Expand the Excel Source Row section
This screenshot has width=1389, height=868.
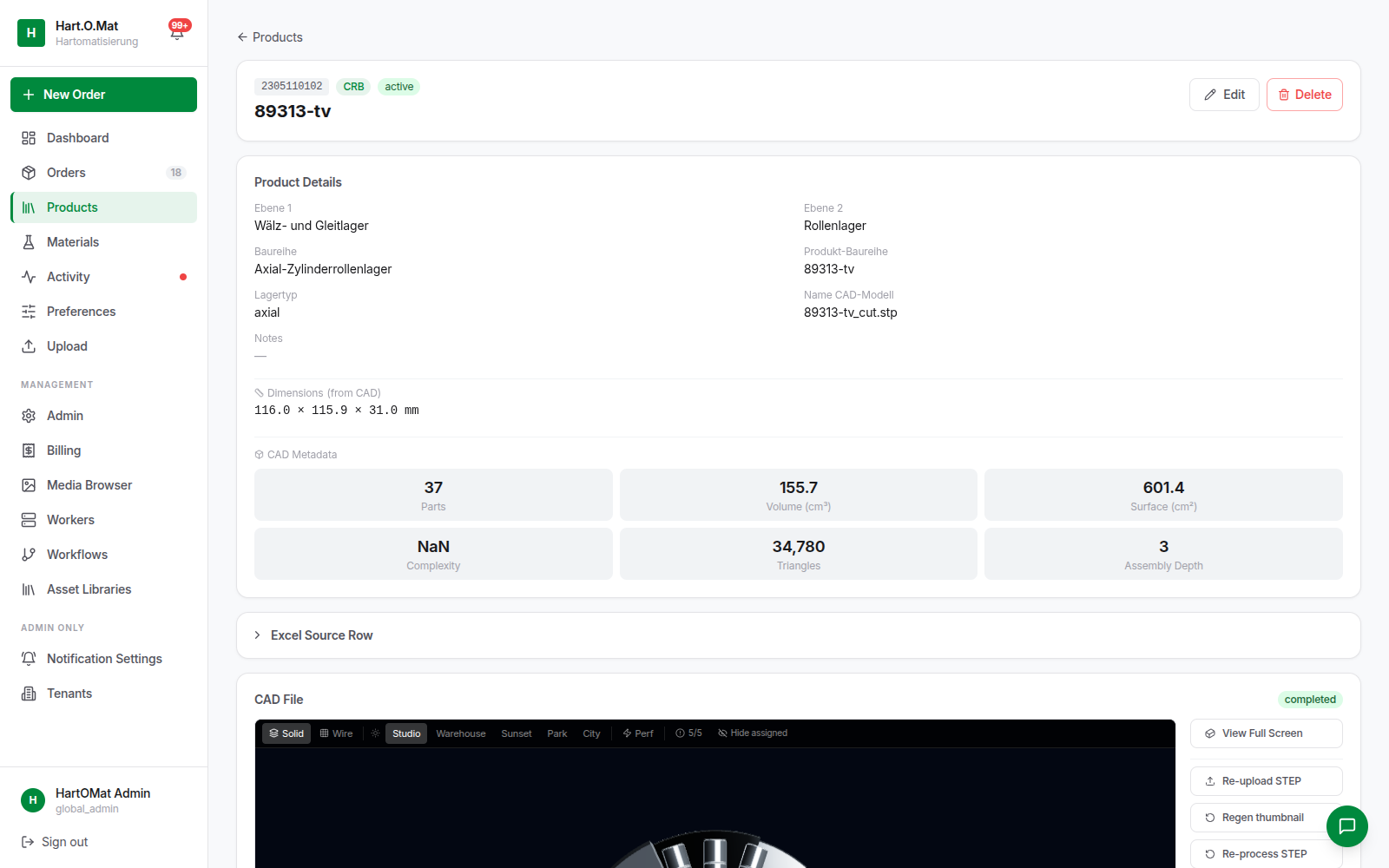799,635
